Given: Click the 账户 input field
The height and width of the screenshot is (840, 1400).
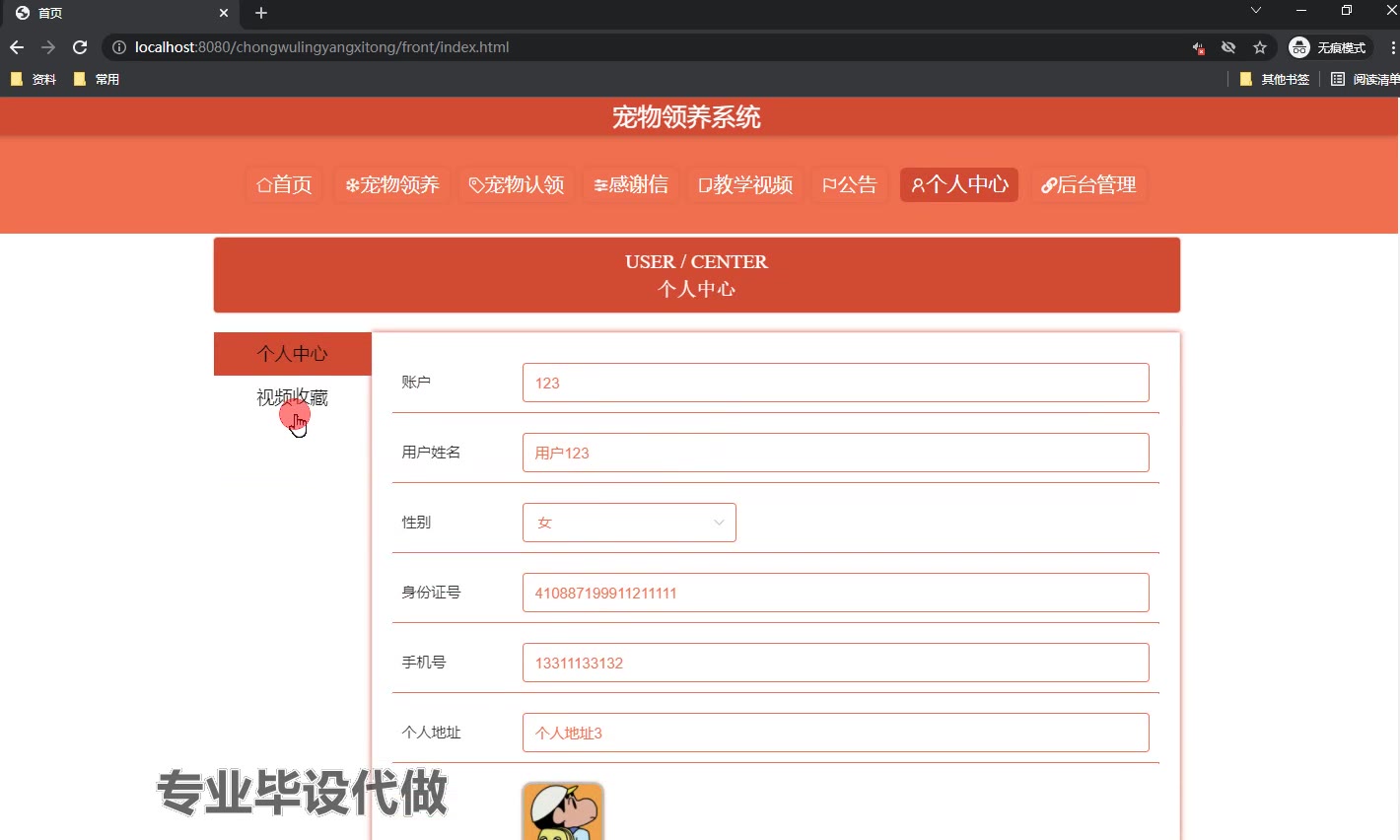Looking at the screenshot, I should 836,383.
